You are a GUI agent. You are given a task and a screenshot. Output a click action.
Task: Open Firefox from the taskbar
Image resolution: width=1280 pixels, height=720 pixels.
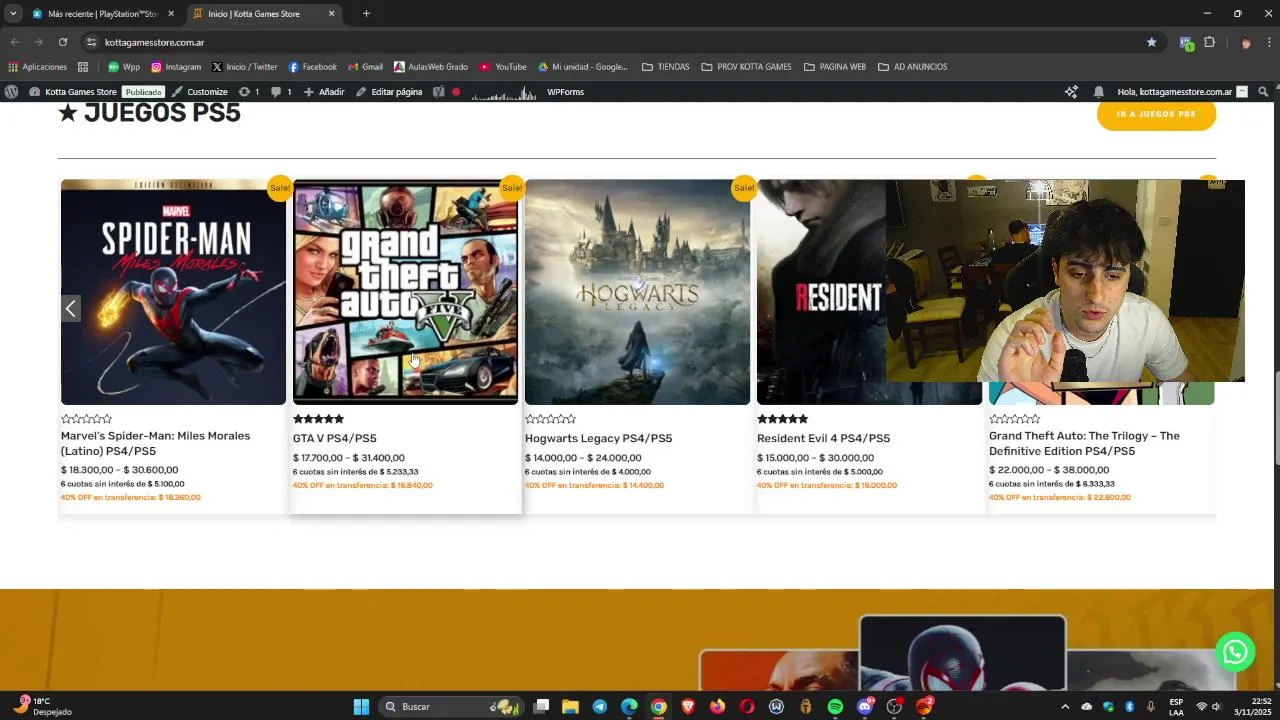(x=717, y=706)
